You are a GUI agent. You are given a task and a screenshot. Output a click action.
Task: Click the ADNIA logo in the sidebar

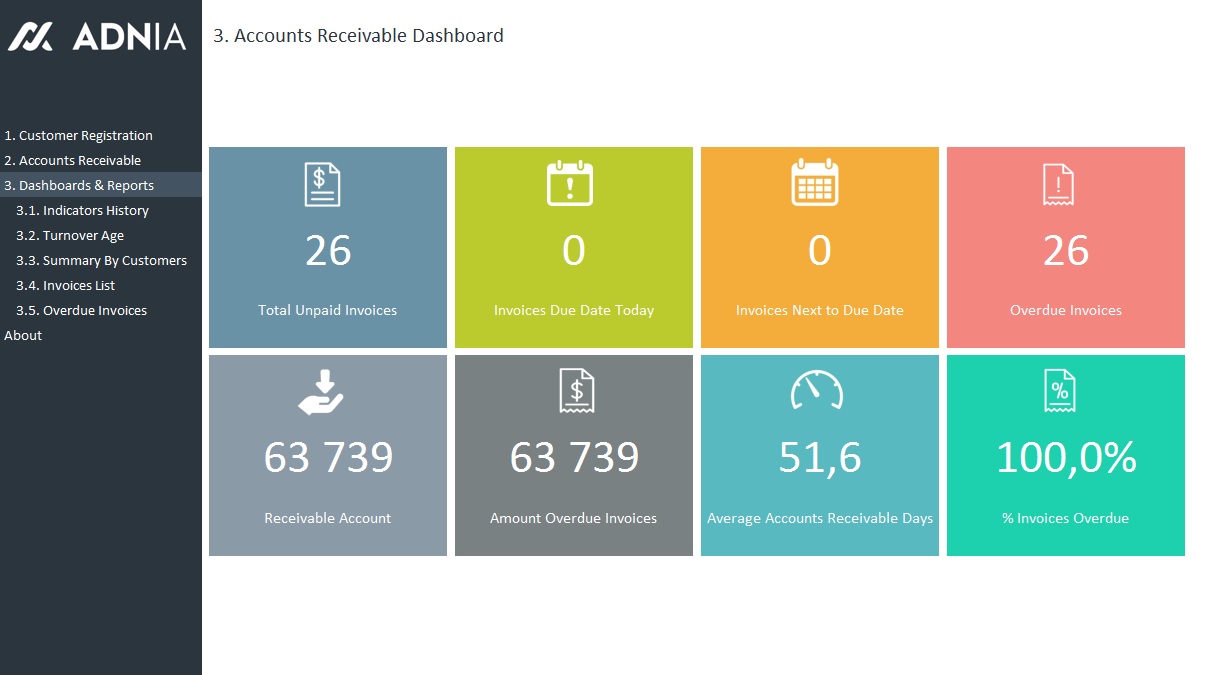coord(98,37)
